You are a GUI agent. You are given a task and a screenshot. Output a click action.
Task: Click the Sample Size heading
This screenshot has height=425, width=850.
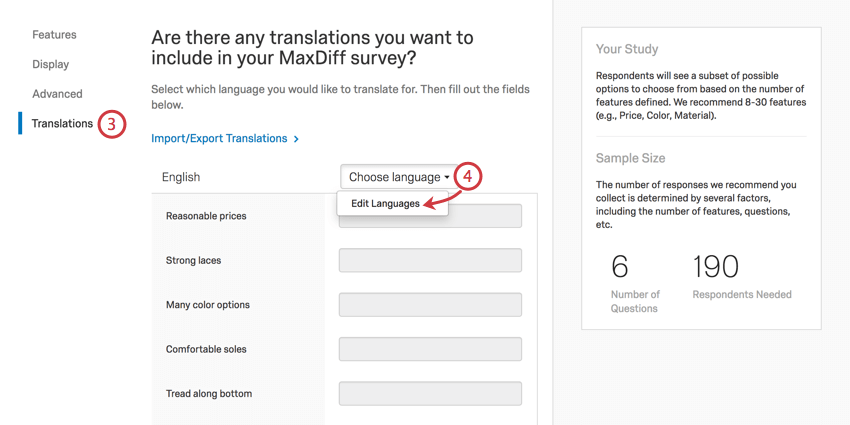click(x=630, y=158)
